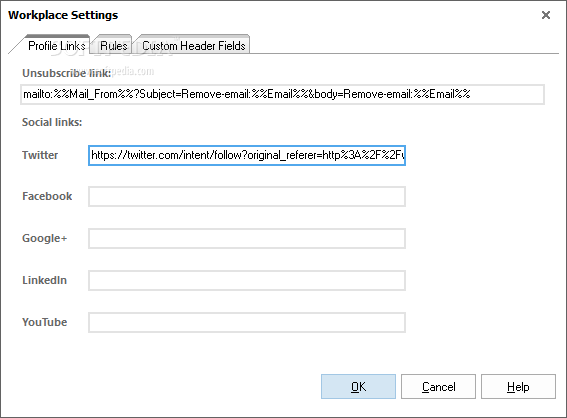Open Help for this dialog
Viewport: 567px width, 418px height.
click(x=518, y=387)
